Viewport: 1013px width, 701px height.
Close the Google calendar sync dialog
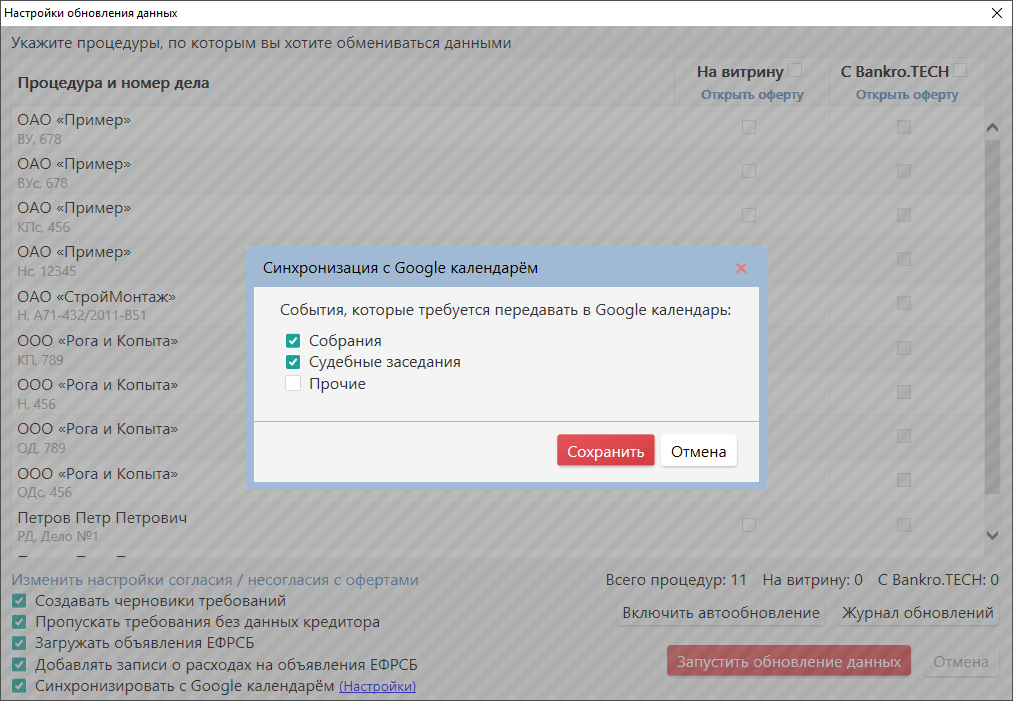pos(741,268)
